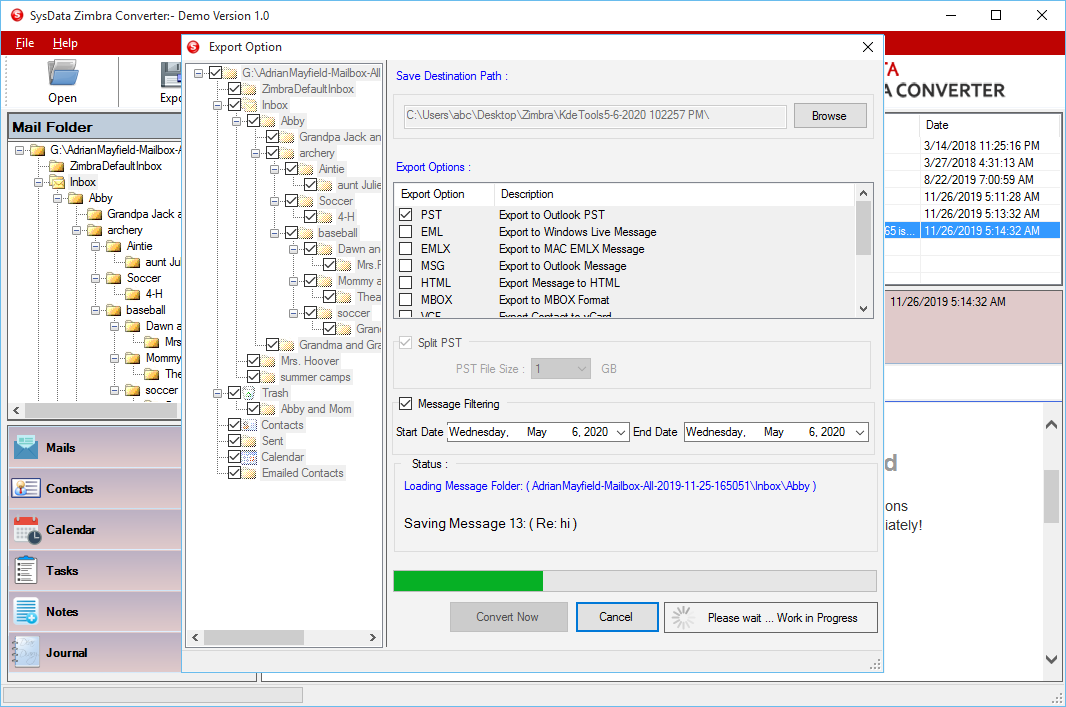
Task: Enable the MBOX export option checkbox
Action: (405, 300)
